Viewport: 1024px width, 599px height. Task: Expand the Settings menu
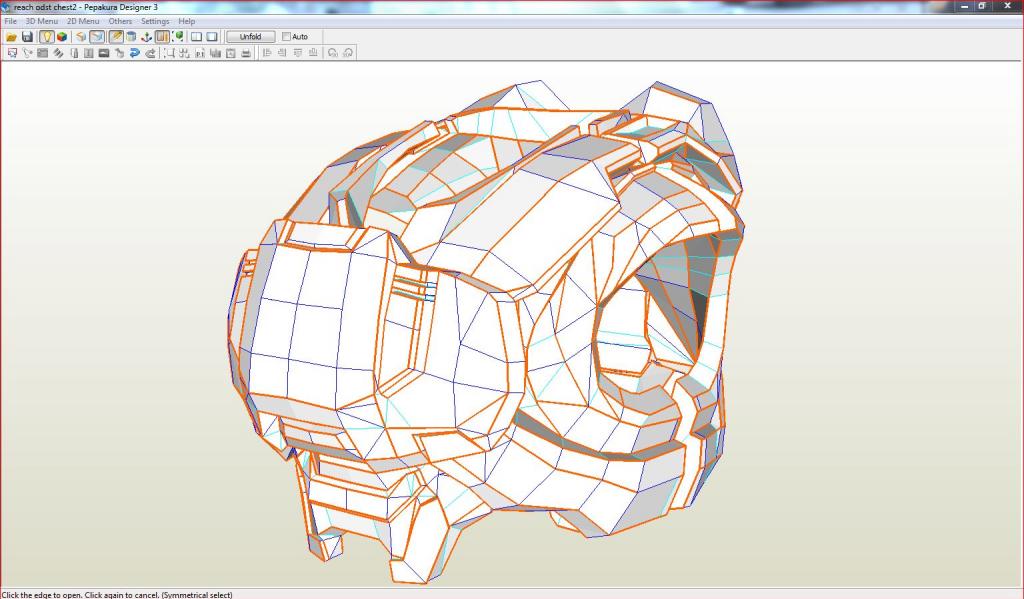click(x=155, y=21)
